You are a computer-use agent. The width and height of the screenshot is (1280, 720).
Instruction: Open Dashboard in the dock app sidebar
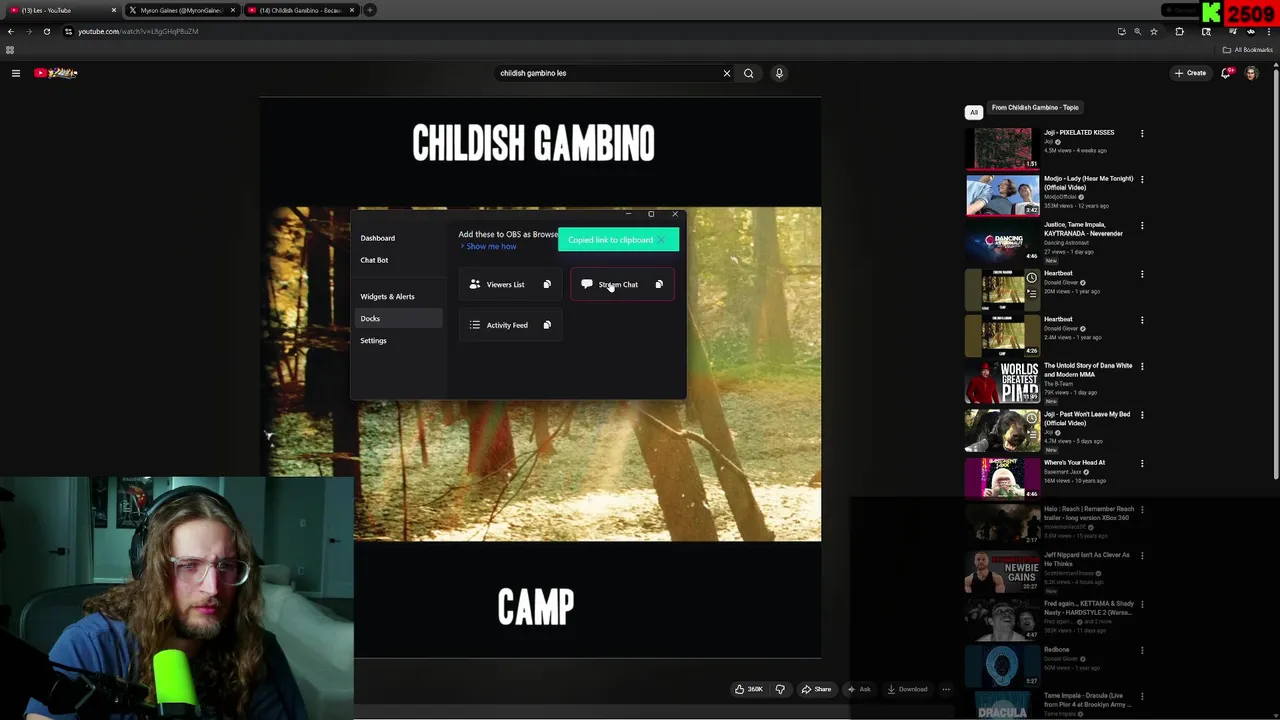point(378,238)
